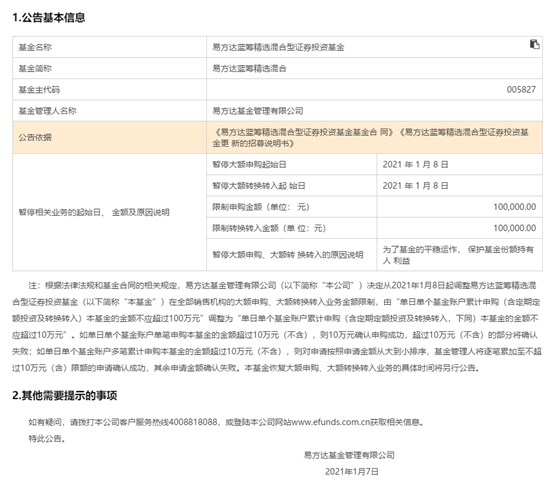Click the highlighted 公告依据 row label
554x497 pixels.
pos(110,137)
